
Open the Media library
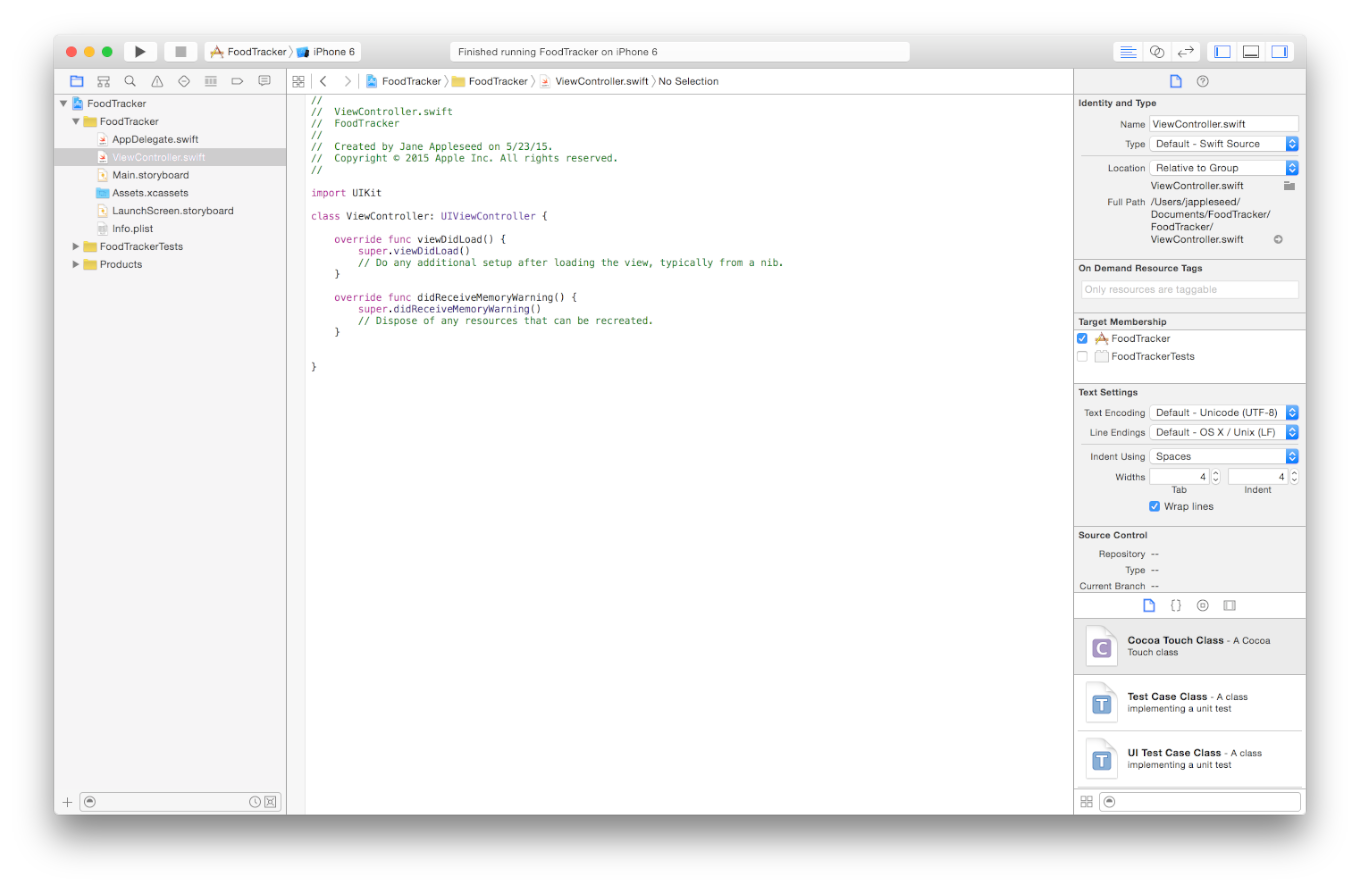(x=1230, y=605)
